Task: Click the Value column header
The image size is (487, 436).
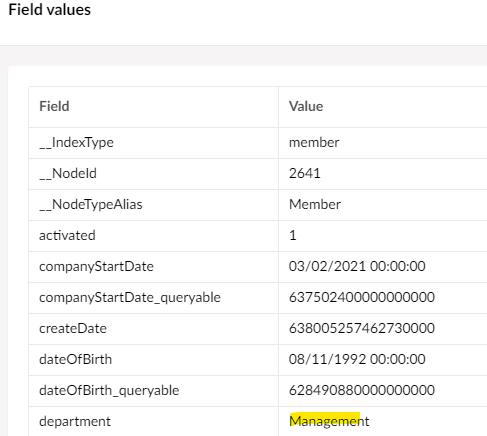Action: click(x=306, y=106)
